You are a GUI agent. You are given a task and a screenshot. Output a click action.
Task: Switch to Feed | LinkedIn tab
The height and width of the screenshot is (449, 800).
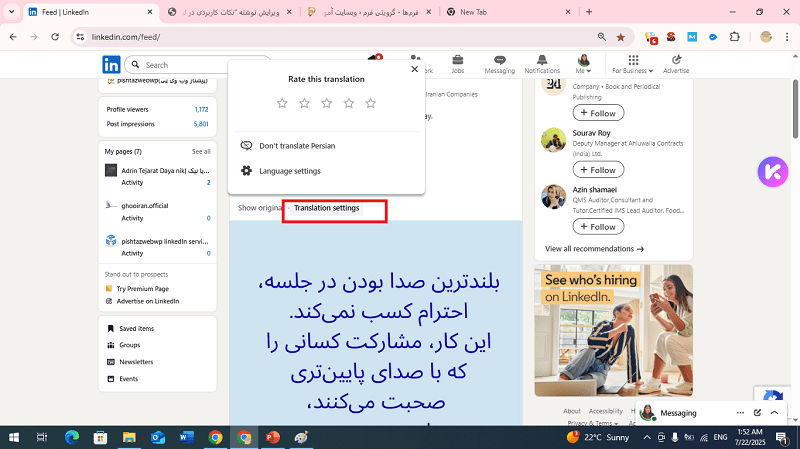(91, 12)
